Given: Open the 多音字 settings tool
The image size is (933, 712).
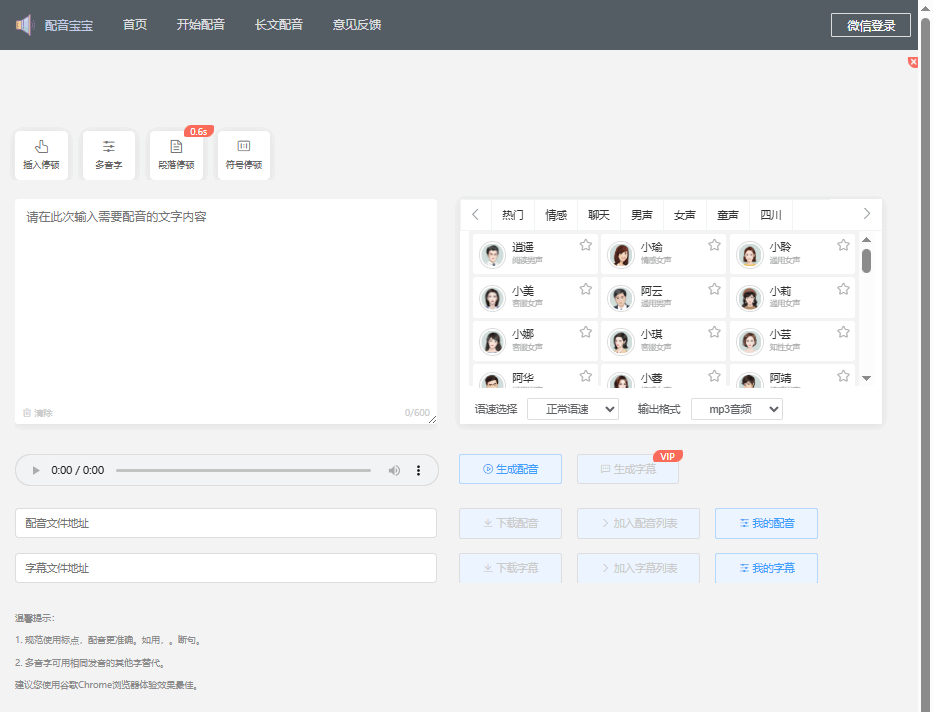Looking at the screenshot, I should tap(109, 147).
